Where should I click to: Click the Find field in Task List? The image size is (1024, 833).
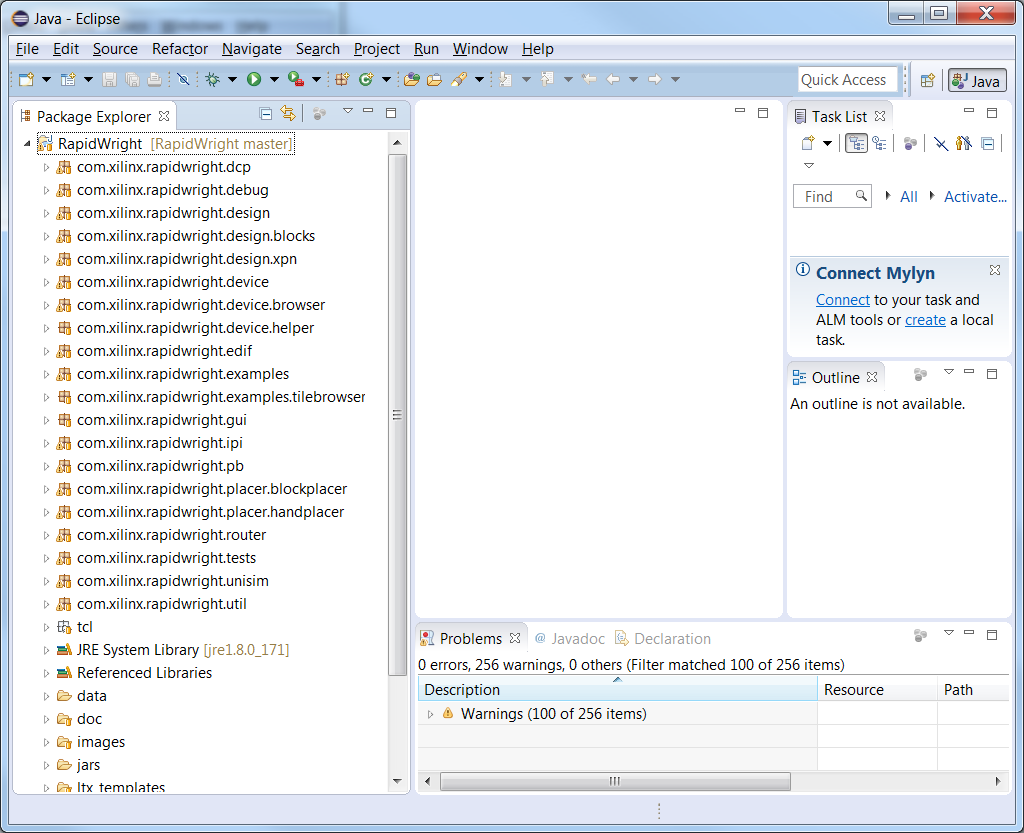(832, 196)
